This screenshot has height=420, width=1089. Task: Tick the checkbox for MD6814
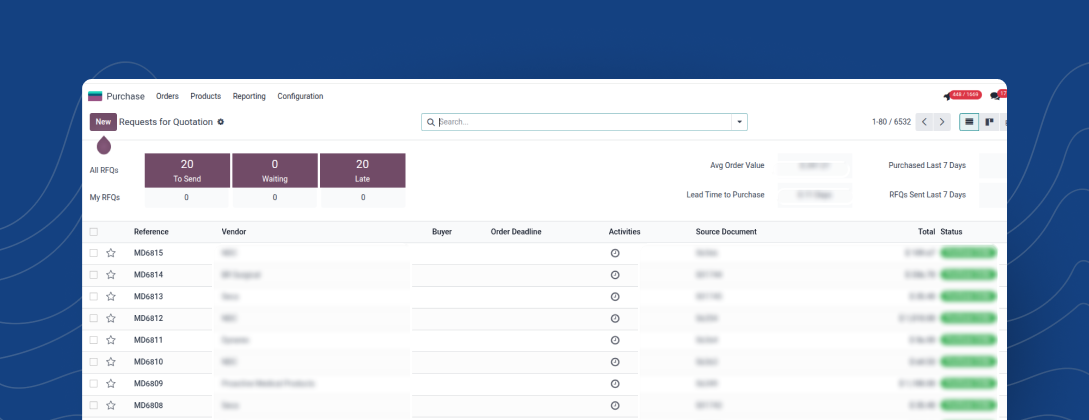[x=94, y=275]
